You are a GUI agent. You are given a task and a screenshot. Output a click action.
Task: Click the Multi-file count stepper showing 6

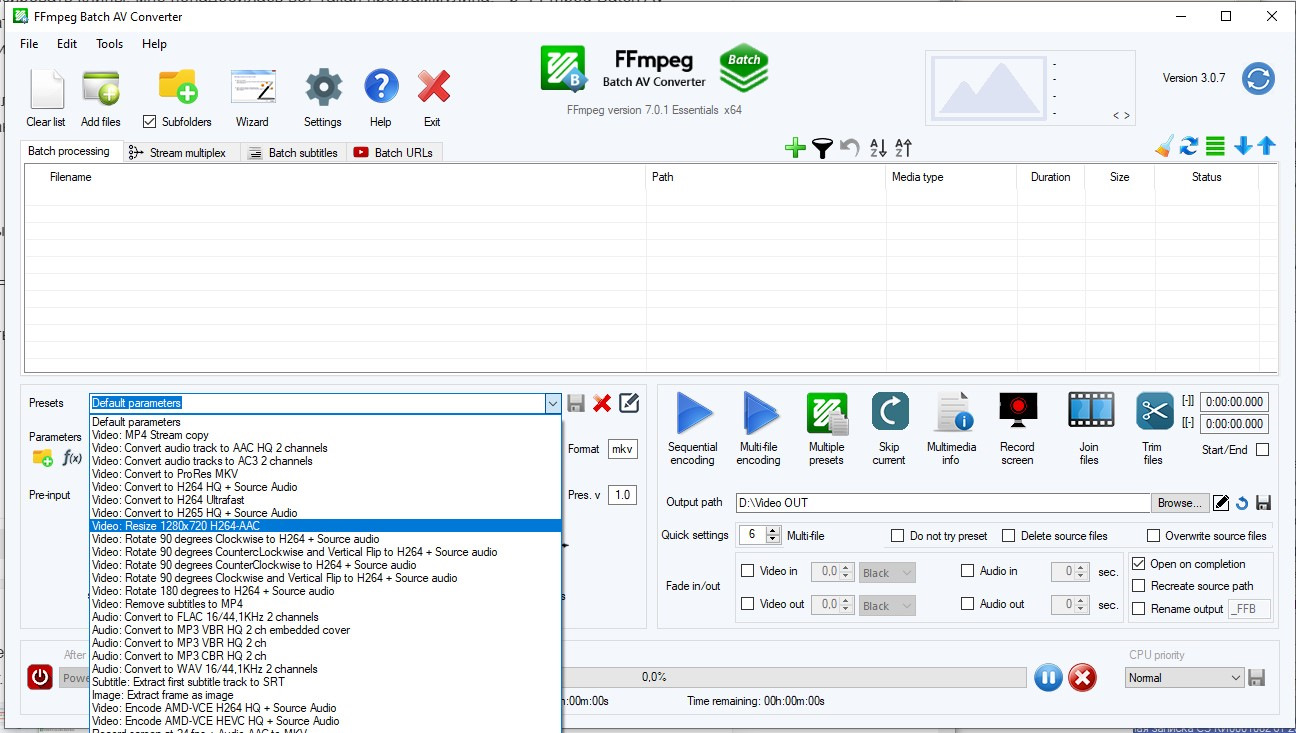(x=758, y=535)
